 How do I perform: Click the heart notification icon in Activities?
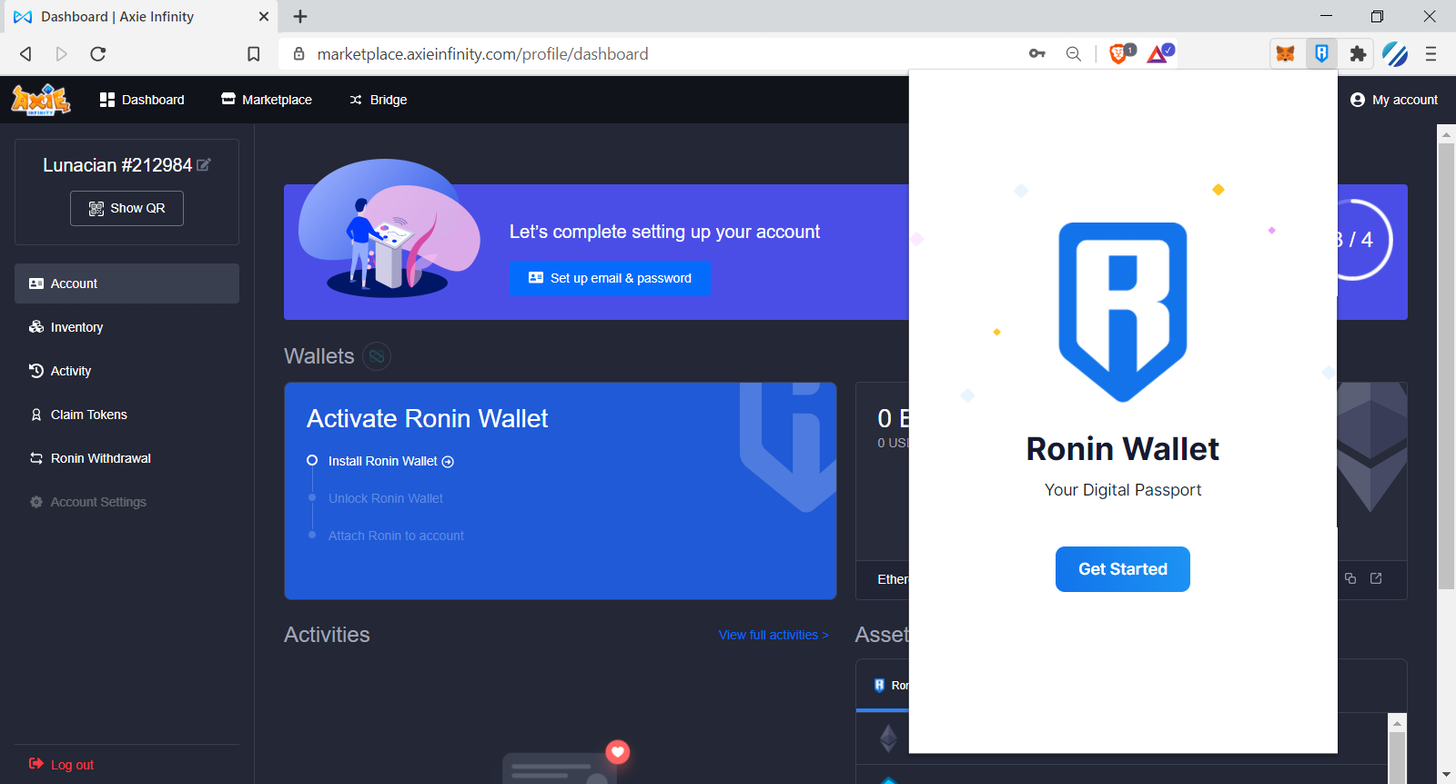pyautogui.click(x=618, y=752)
